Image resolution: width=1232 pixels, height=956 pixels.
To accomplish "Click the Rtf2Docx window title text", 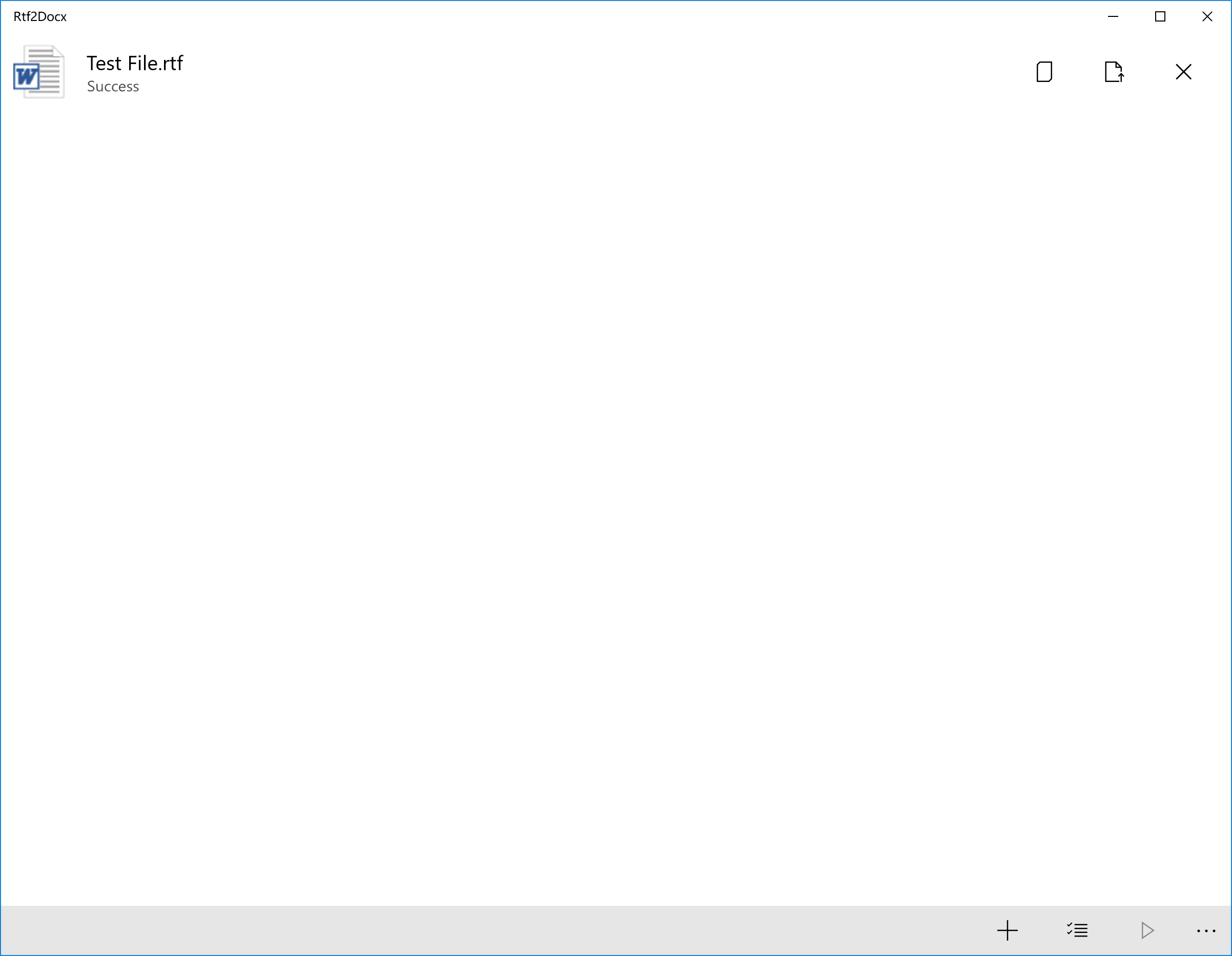I will [39, 16].
